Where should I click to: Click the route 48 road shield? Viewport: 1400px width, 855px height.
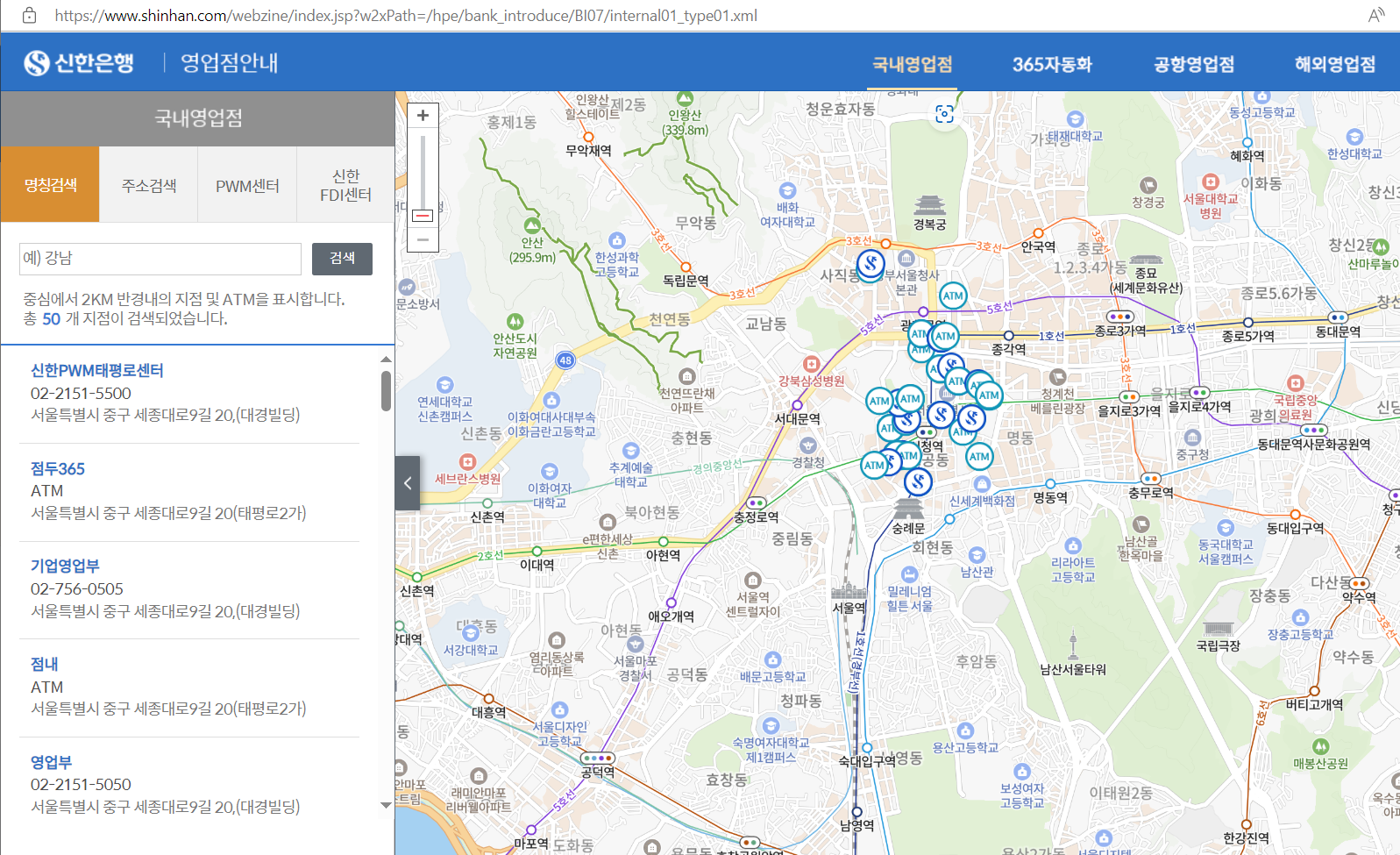point(565,360)
